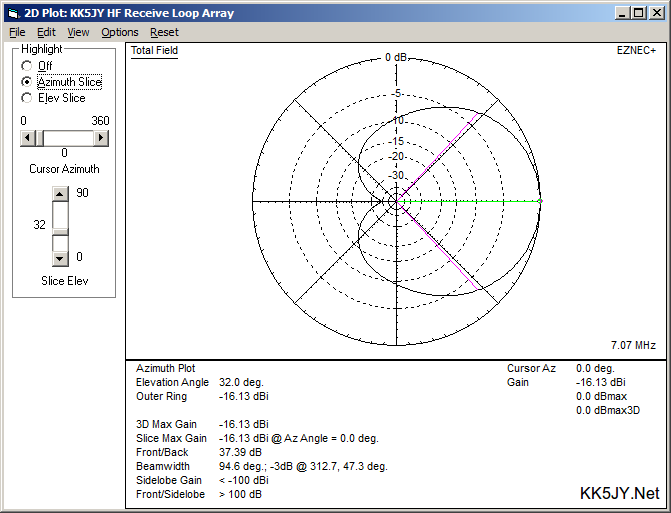671x513 pixels.
Task: Open the File menu
Action: click(17, 33)
